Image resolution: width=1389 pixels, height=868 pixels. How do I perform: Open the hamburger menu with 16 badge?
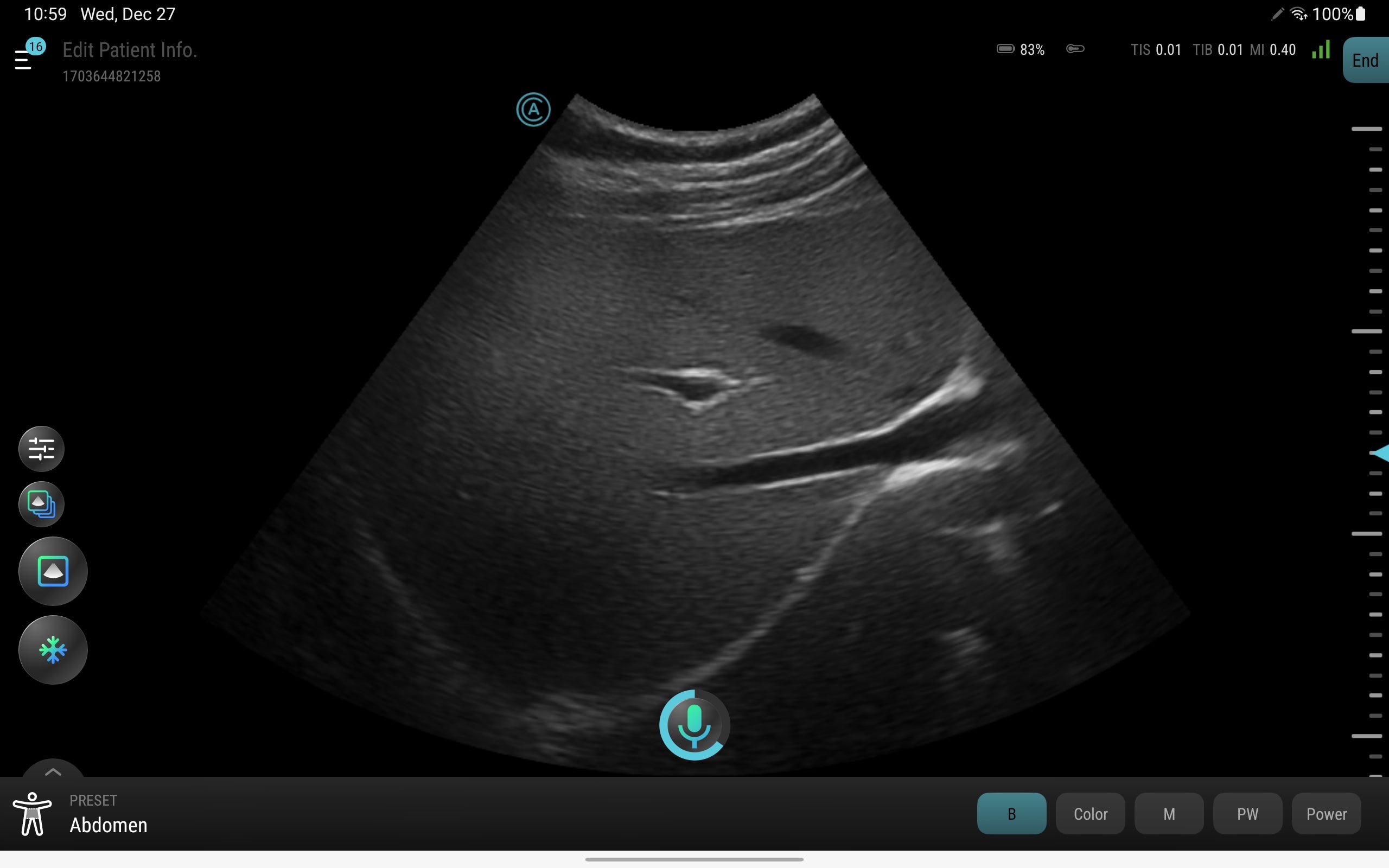click(24, 58)
